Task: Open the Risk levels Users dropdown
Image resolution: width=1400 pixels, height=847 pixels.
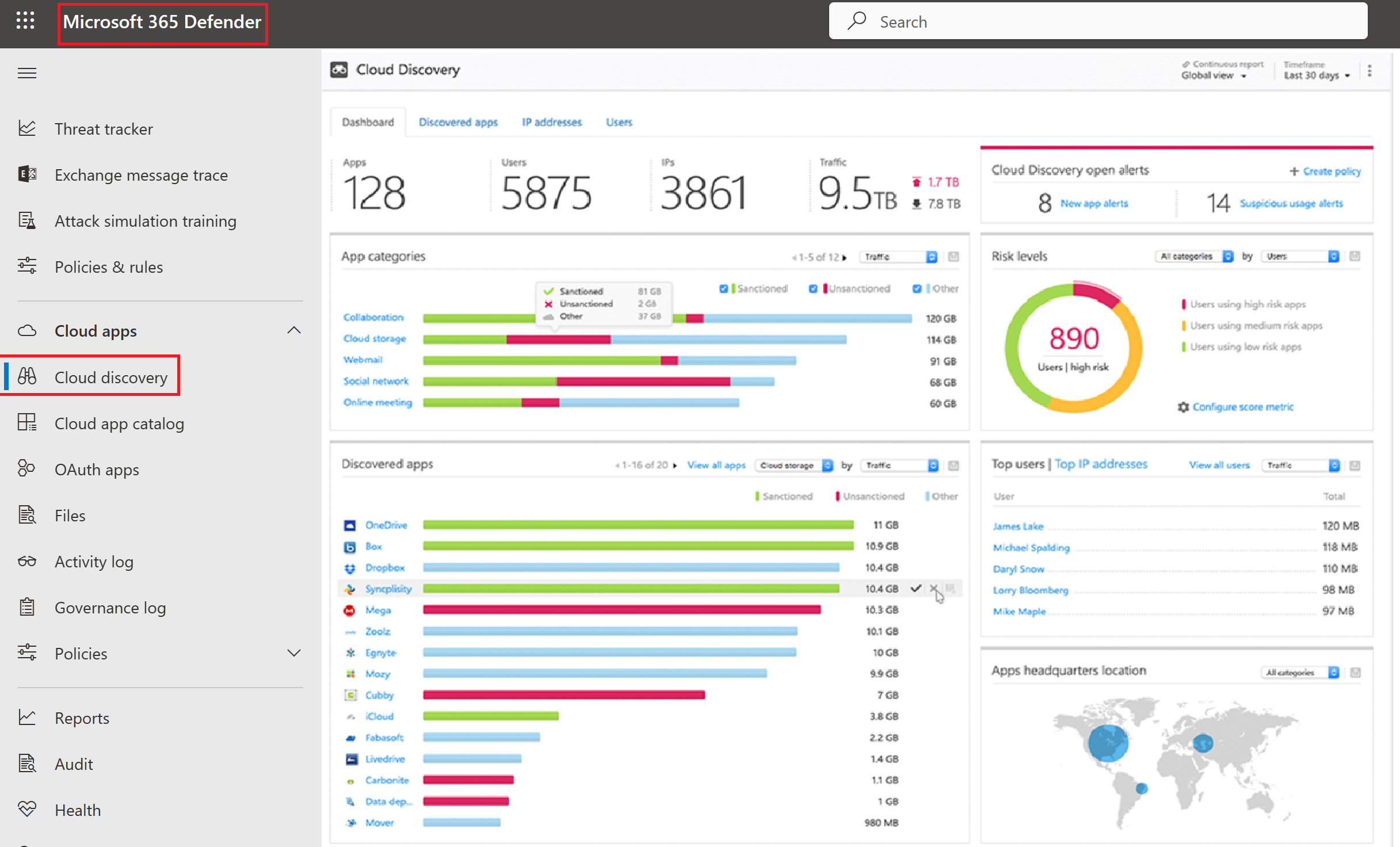Action: pyautogui.click(x=1300, y=256)
